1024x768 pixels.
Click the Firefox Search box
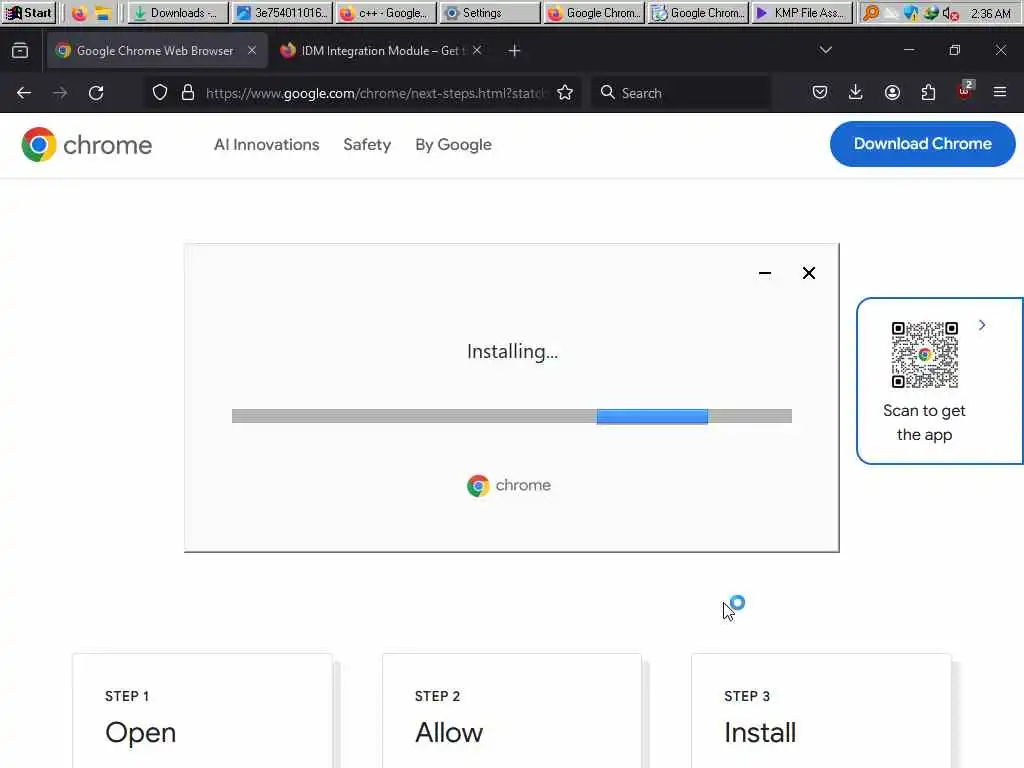pos(680,93)
